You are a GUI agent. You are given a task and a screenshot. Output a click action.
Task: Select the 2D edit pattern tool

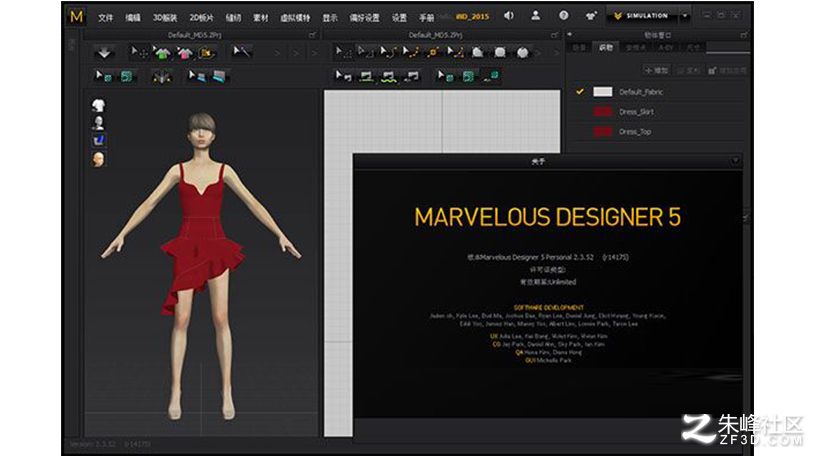[365, 52]
